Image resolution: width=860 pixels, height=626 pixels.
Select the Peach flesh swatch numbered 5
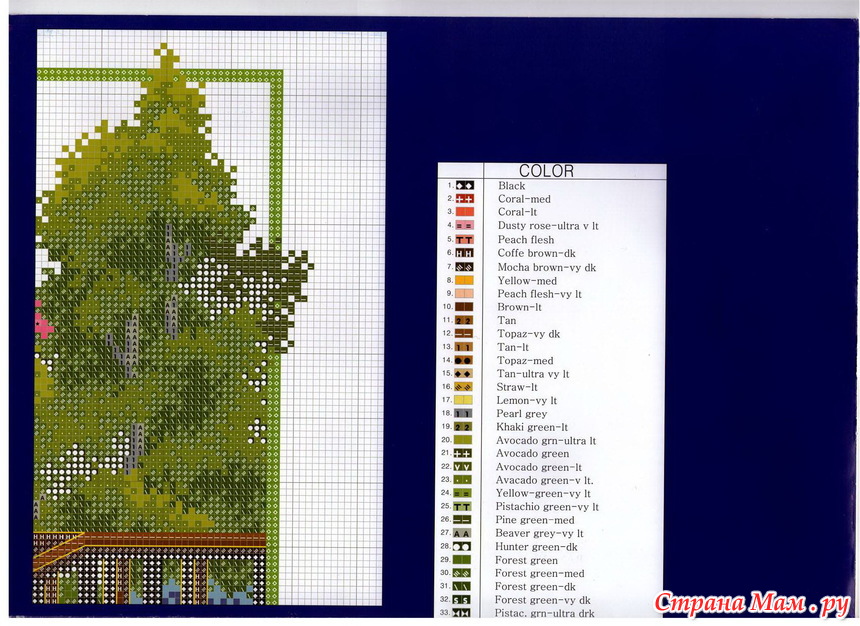(x=465, y=240)
